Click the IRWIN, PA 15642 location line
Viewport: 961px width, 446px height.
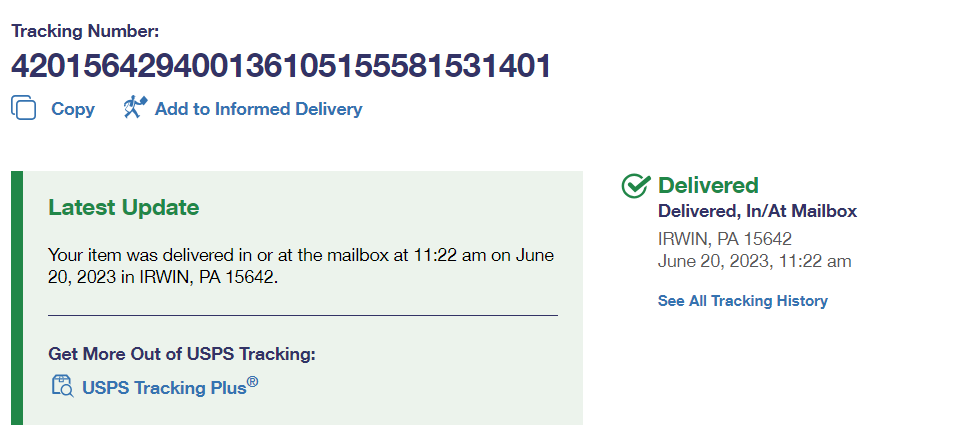pos(725,239)
